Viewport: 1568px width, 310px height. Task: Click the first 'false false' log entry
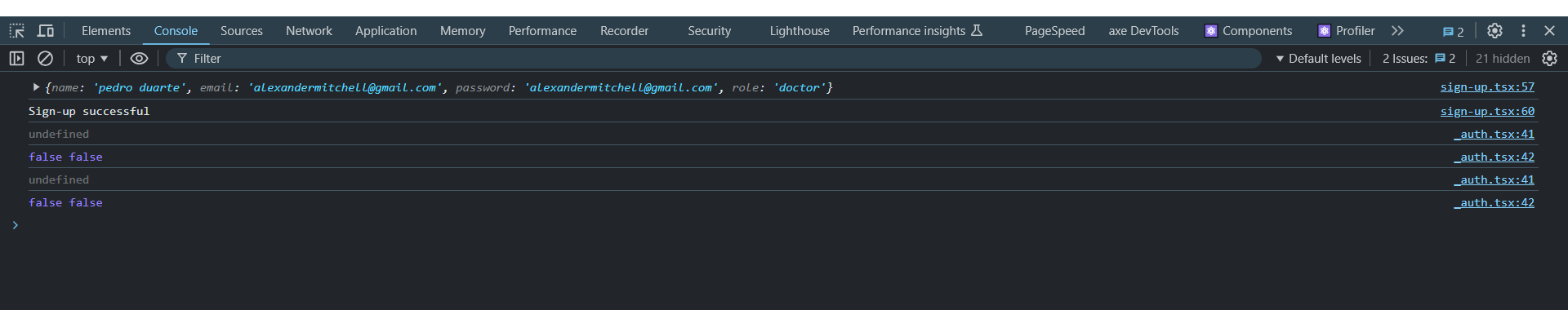tap(65, 157)
